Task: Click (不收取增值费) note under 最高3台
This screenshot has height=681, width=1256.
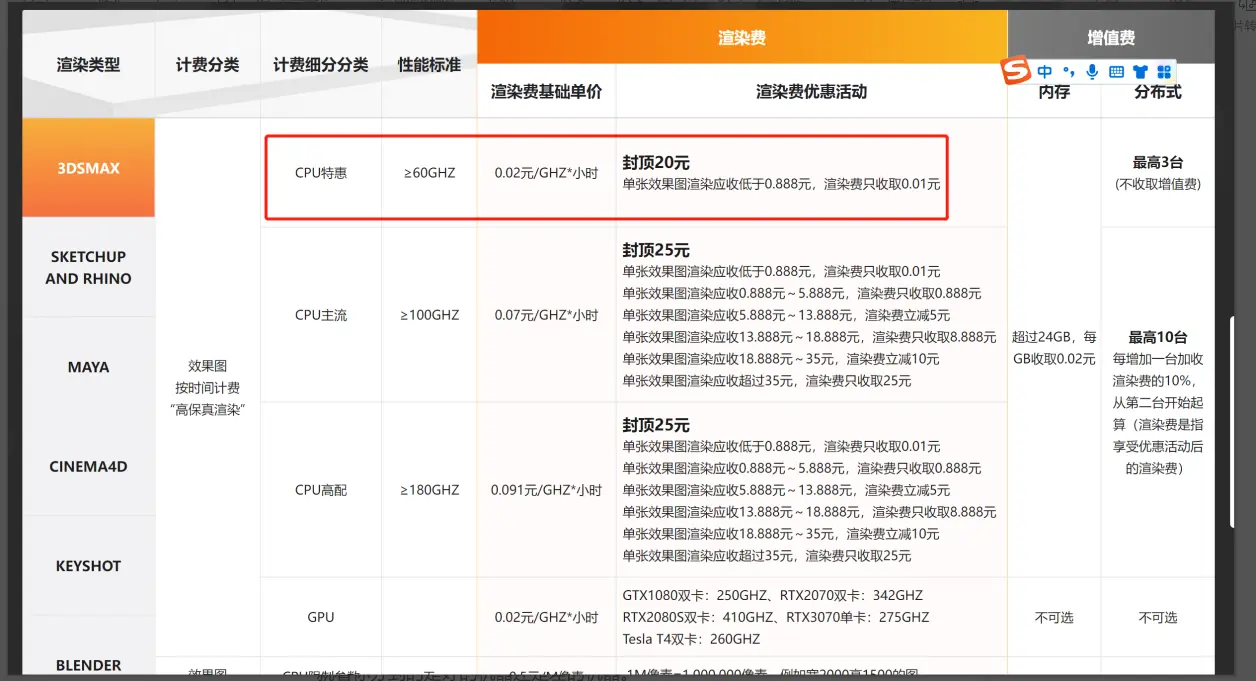Action: point(1158,184)
